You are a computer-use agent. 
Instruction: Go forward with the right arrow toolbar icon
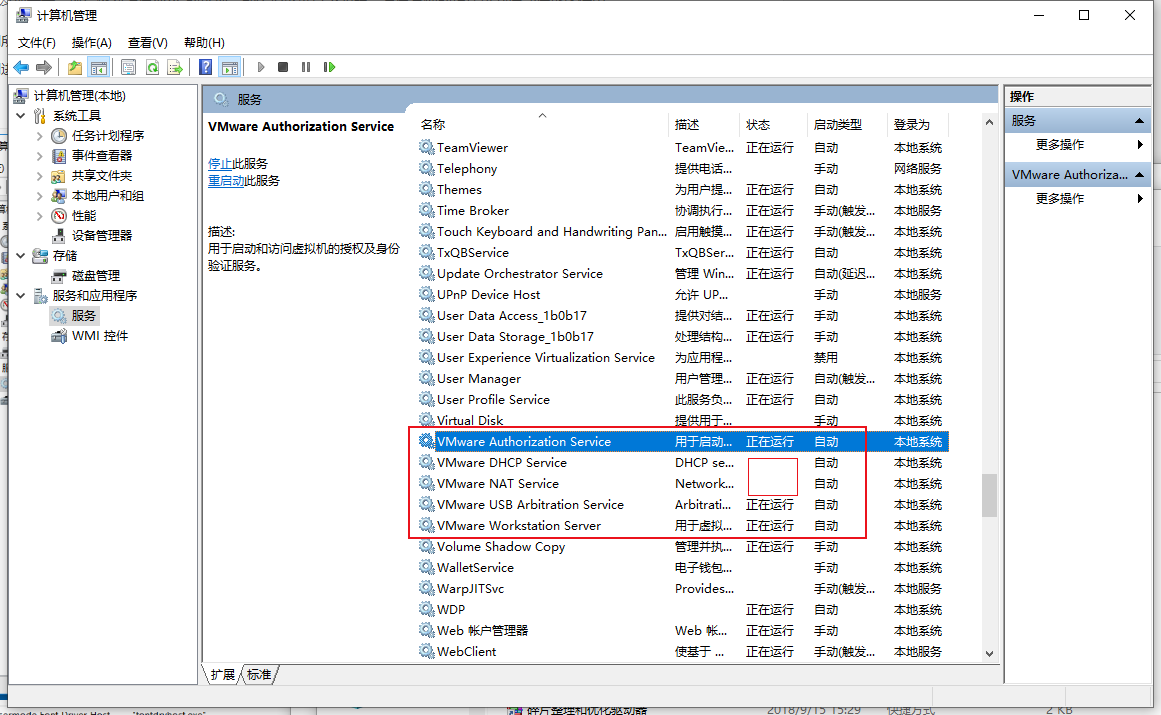pyautogui.click(x=44, y=67)
